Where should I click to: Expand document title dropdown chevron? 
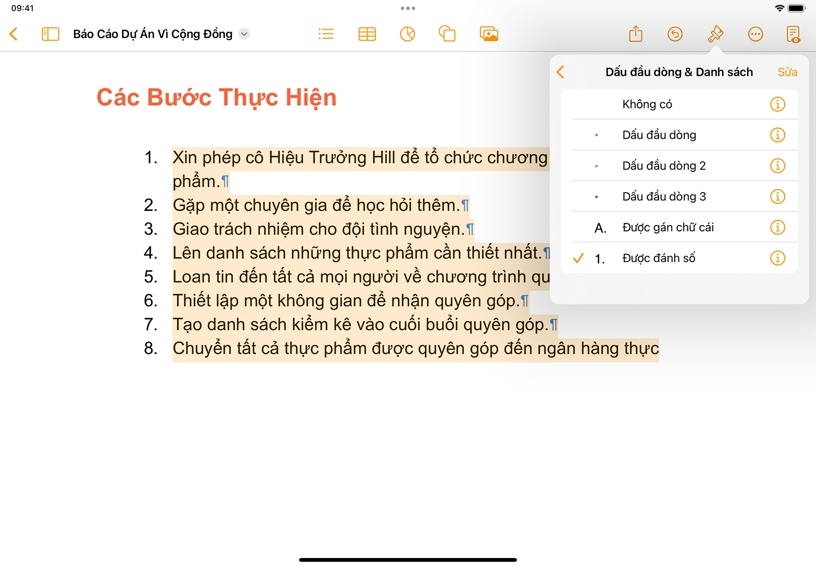pyautogui.click(x=245, y=34)
